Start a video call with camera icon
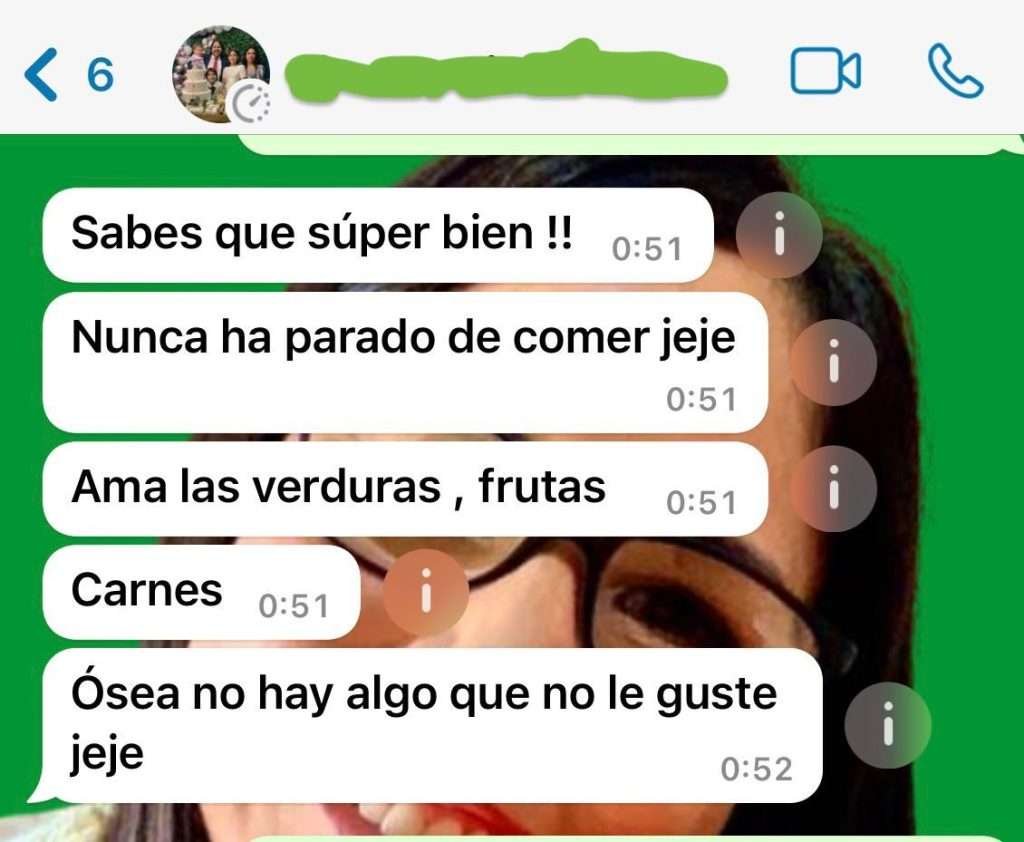The image size is (1024, 842). (825, 72)
